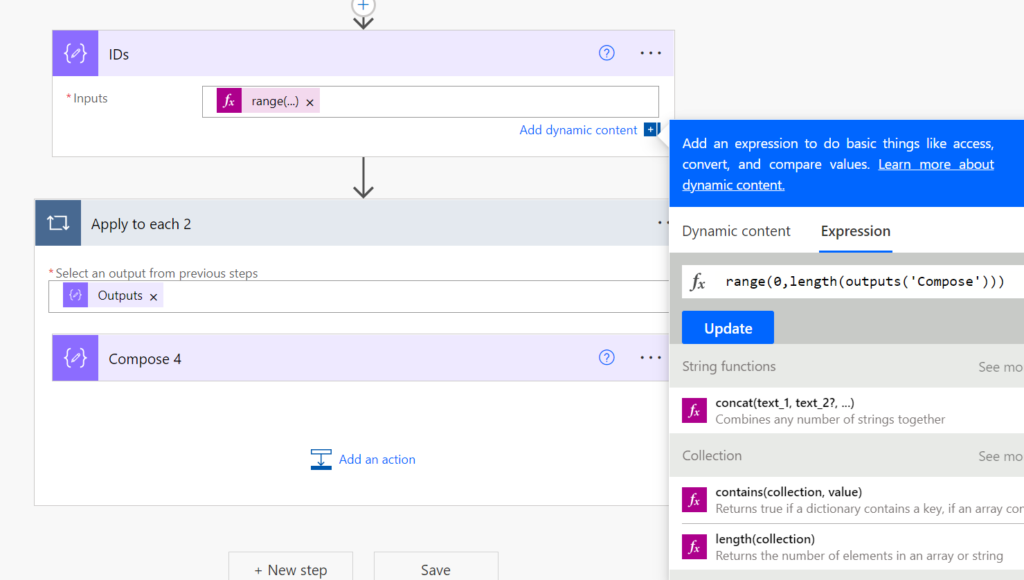The image size is (1024, 580).
Task: Expand See more for String functions
Action: (1000, 367)
